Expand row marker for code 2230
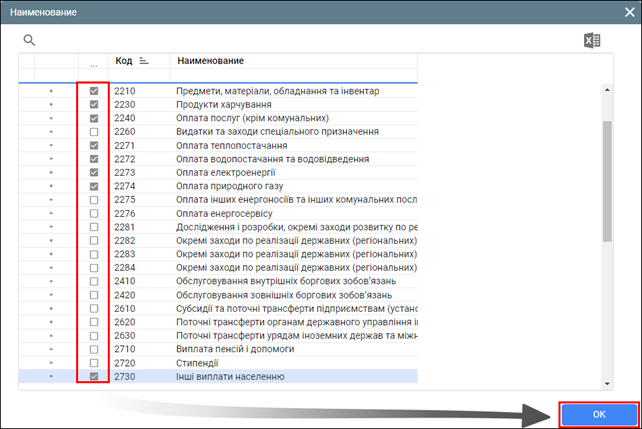Image resolution: width=642 pixels, height=429 pixels. pyautogui.click(x=52, y=105)
